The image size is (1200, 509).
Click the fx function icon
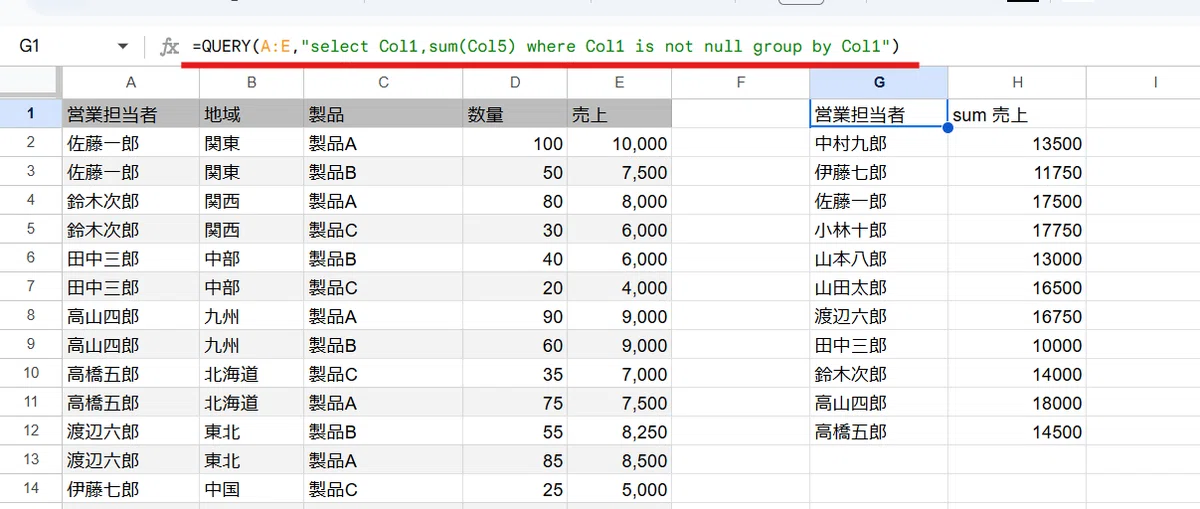click(170, 47)
